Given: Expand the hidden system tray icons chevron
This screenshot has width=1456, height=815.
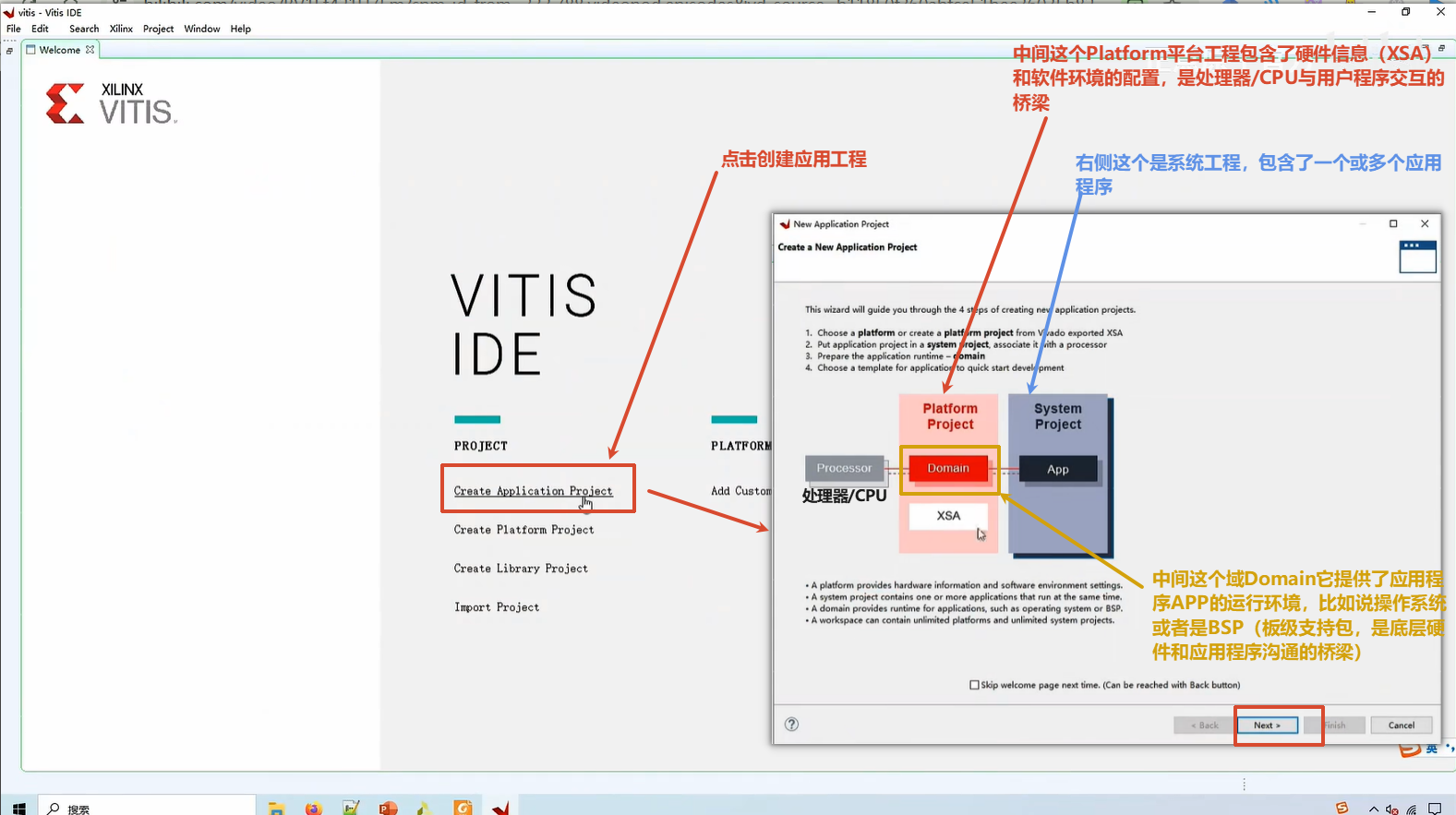Looking at the screenshot, I should (x=1374, y=809).
